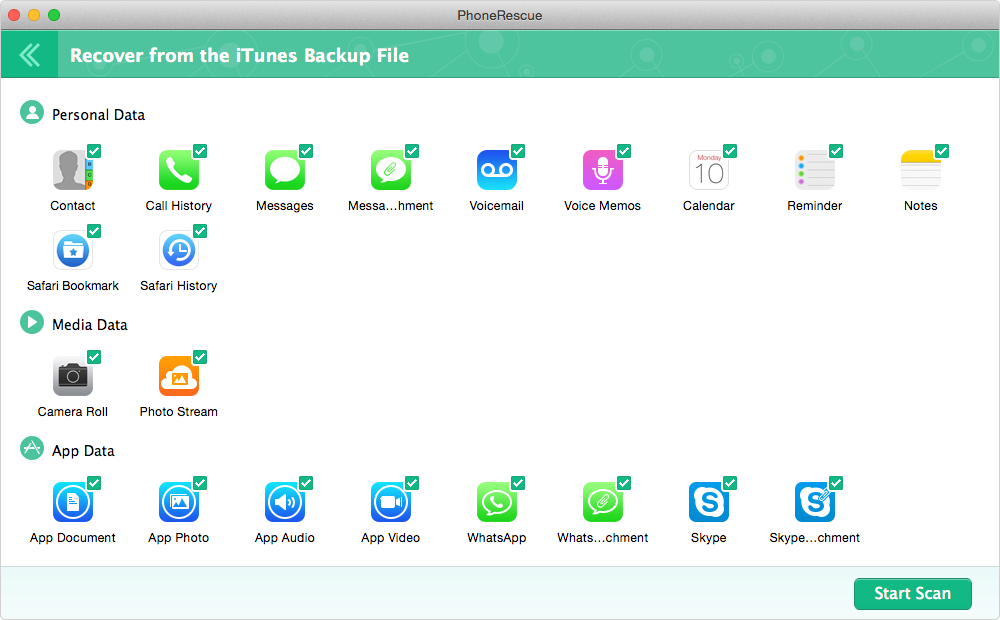Screen dimensions: 1000x620
Task: Click the Contact icon
Action: [72, 170]
